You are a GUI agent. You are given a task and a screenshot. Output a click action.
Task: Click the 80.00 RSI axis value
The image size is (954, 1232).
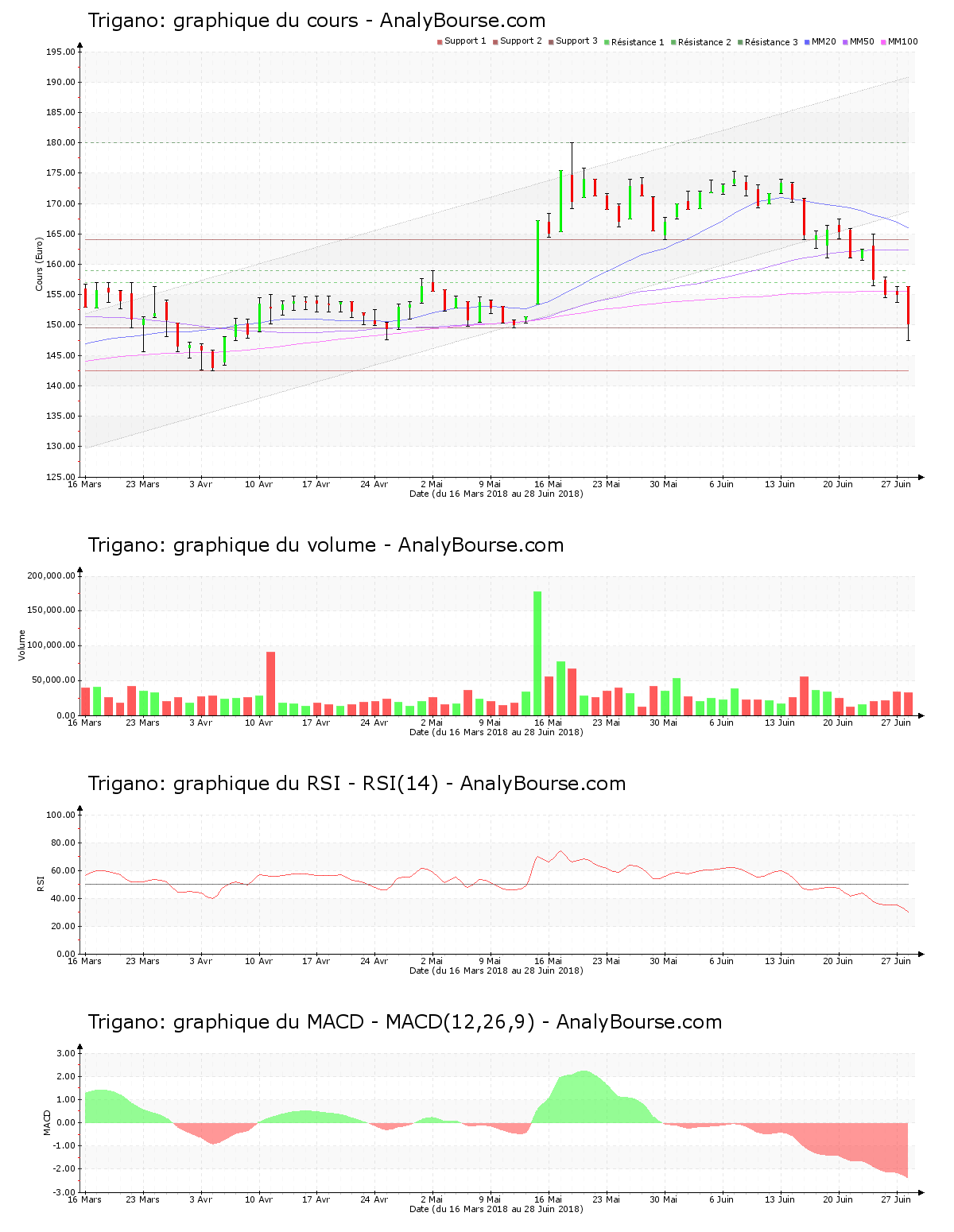[x=64, y=843]
